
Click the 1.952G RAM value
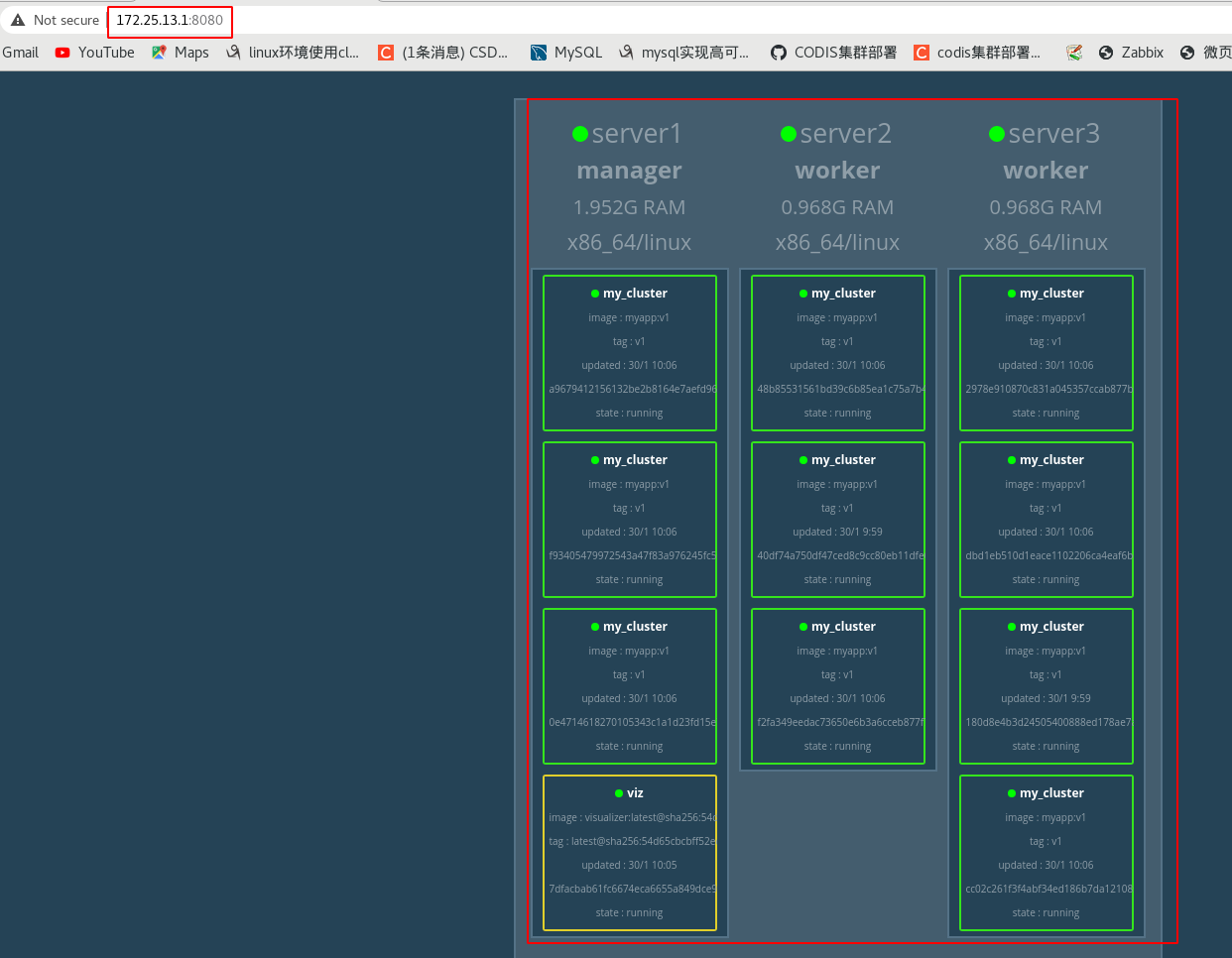click(629, 207)
